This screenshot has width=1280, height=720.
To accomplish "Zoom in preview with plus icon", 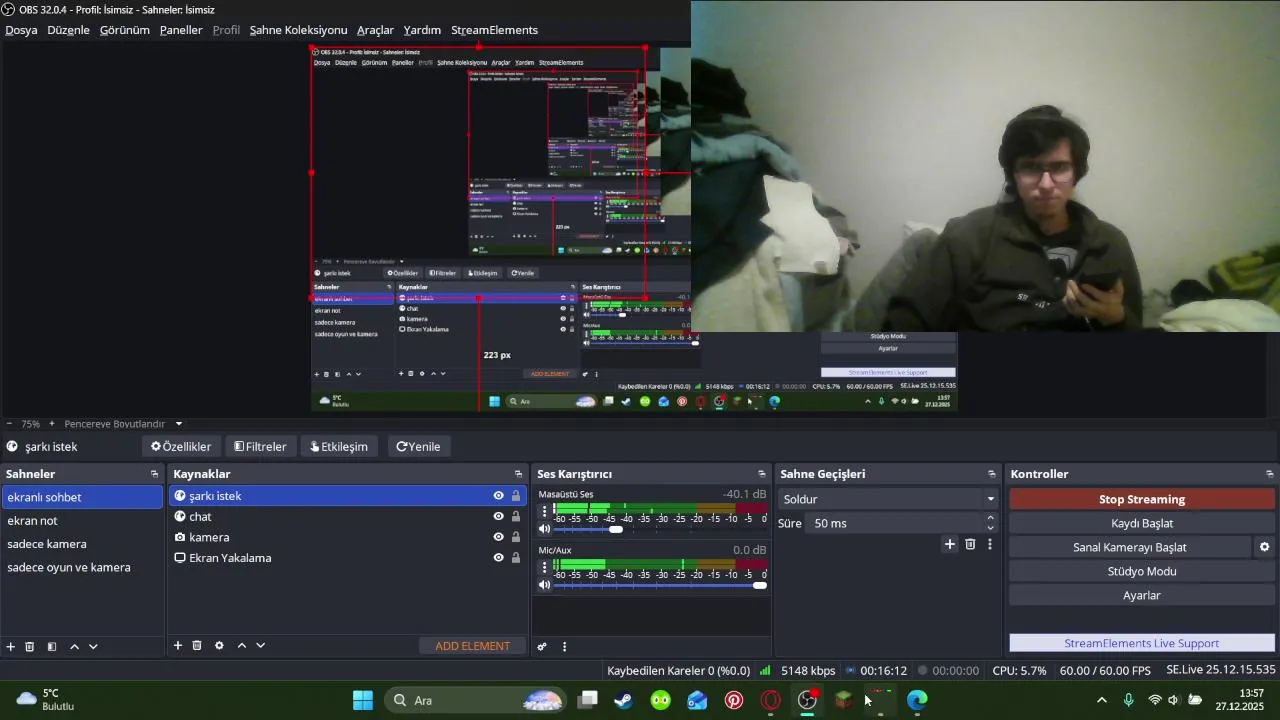I will (x=52, y=424).
